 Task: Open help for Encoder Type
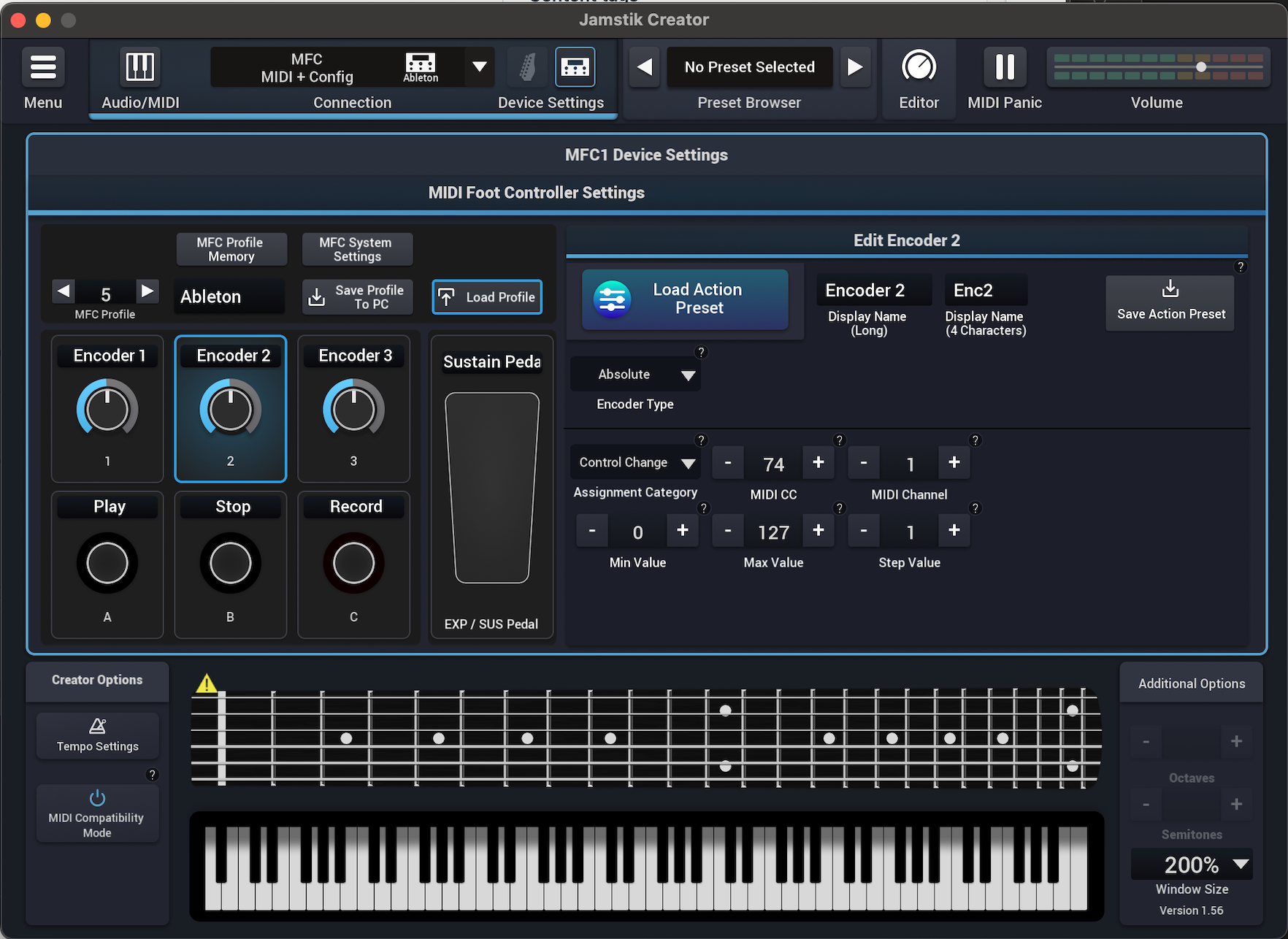[x=701, y=352]
